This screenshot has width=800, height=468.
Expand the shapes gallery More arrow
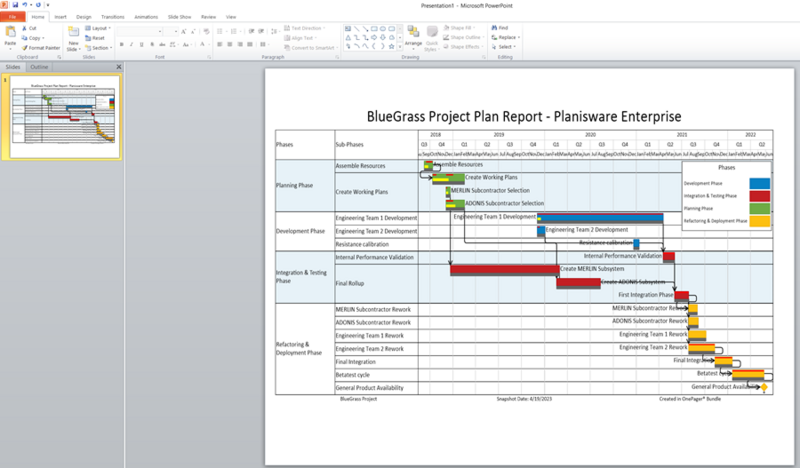pos(399,46)
